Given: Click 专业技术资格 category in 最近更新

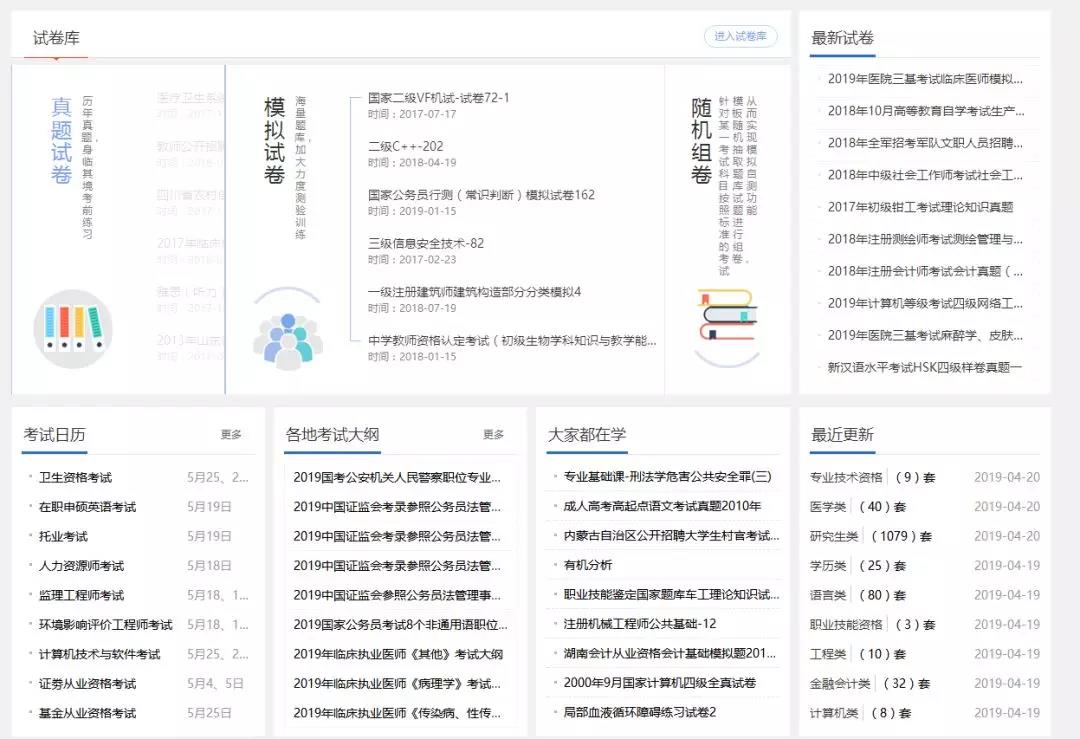Looking at the screenshot, I should [x=846, y=477].
